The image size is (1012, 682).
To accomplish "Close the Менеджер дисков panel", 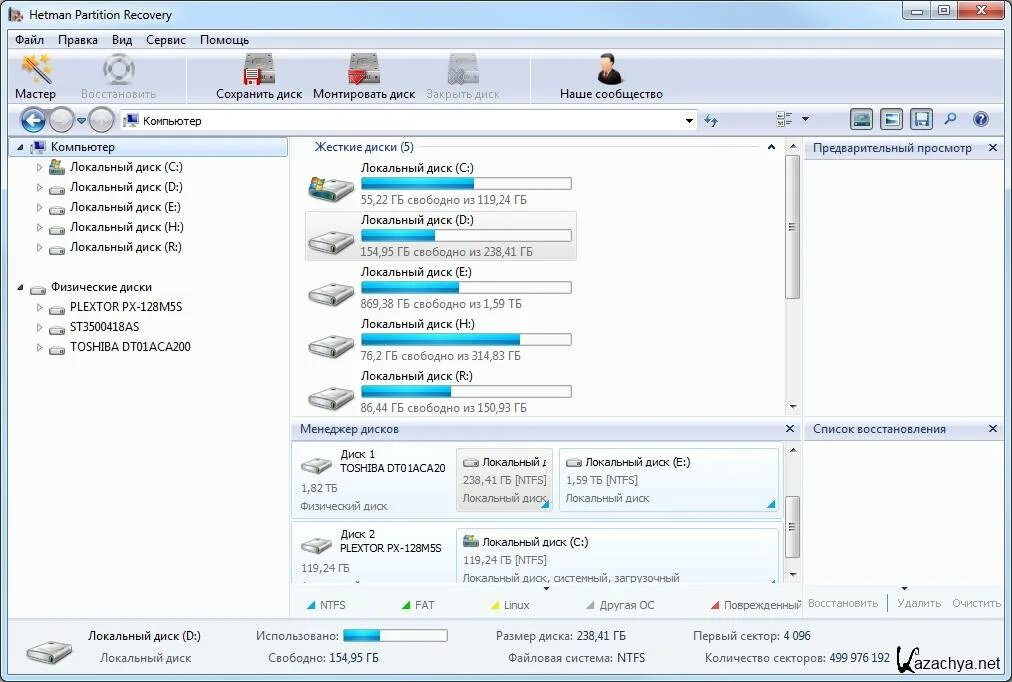I will pos(789,428).
